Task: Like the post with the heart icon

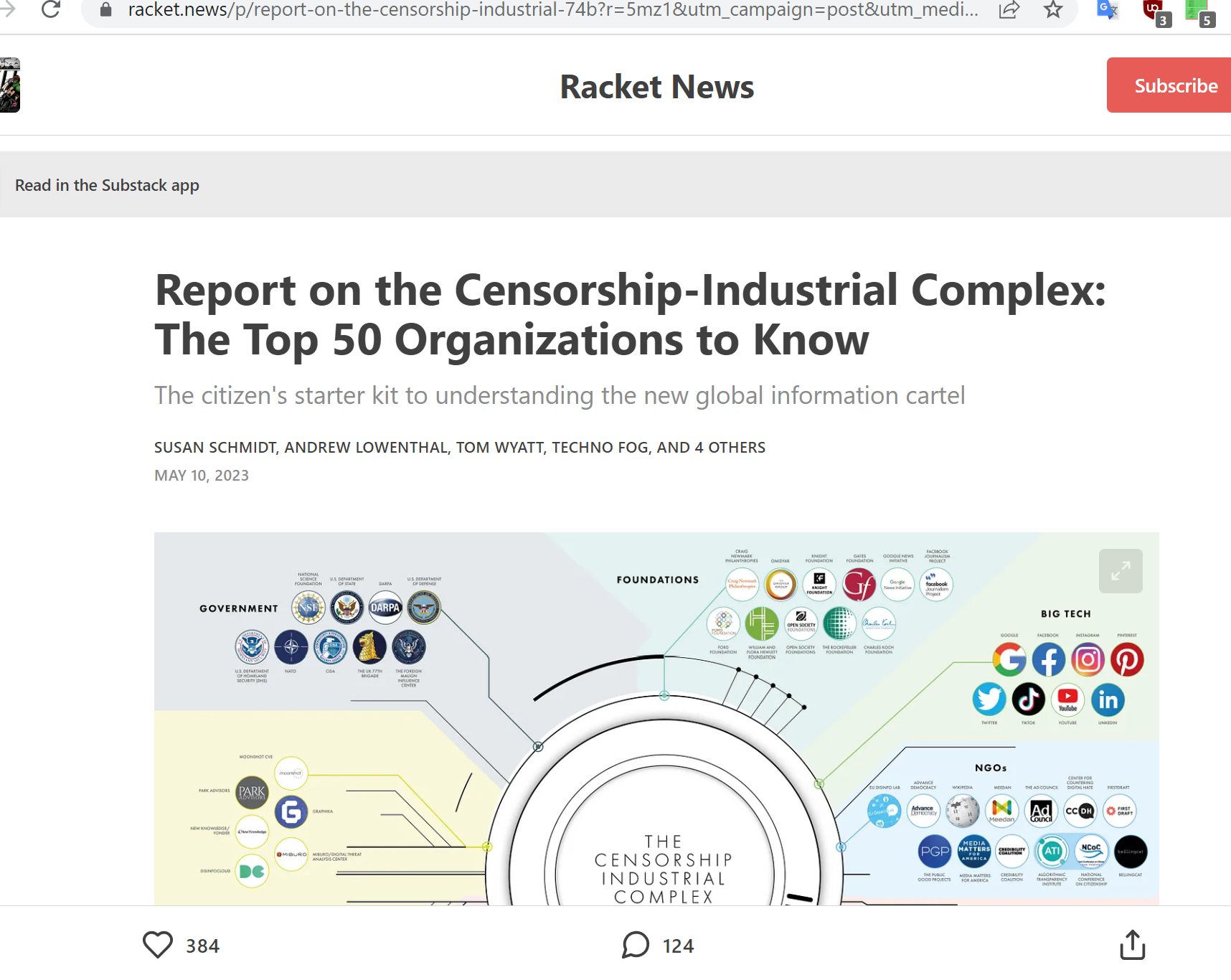Action: (158, 945)
